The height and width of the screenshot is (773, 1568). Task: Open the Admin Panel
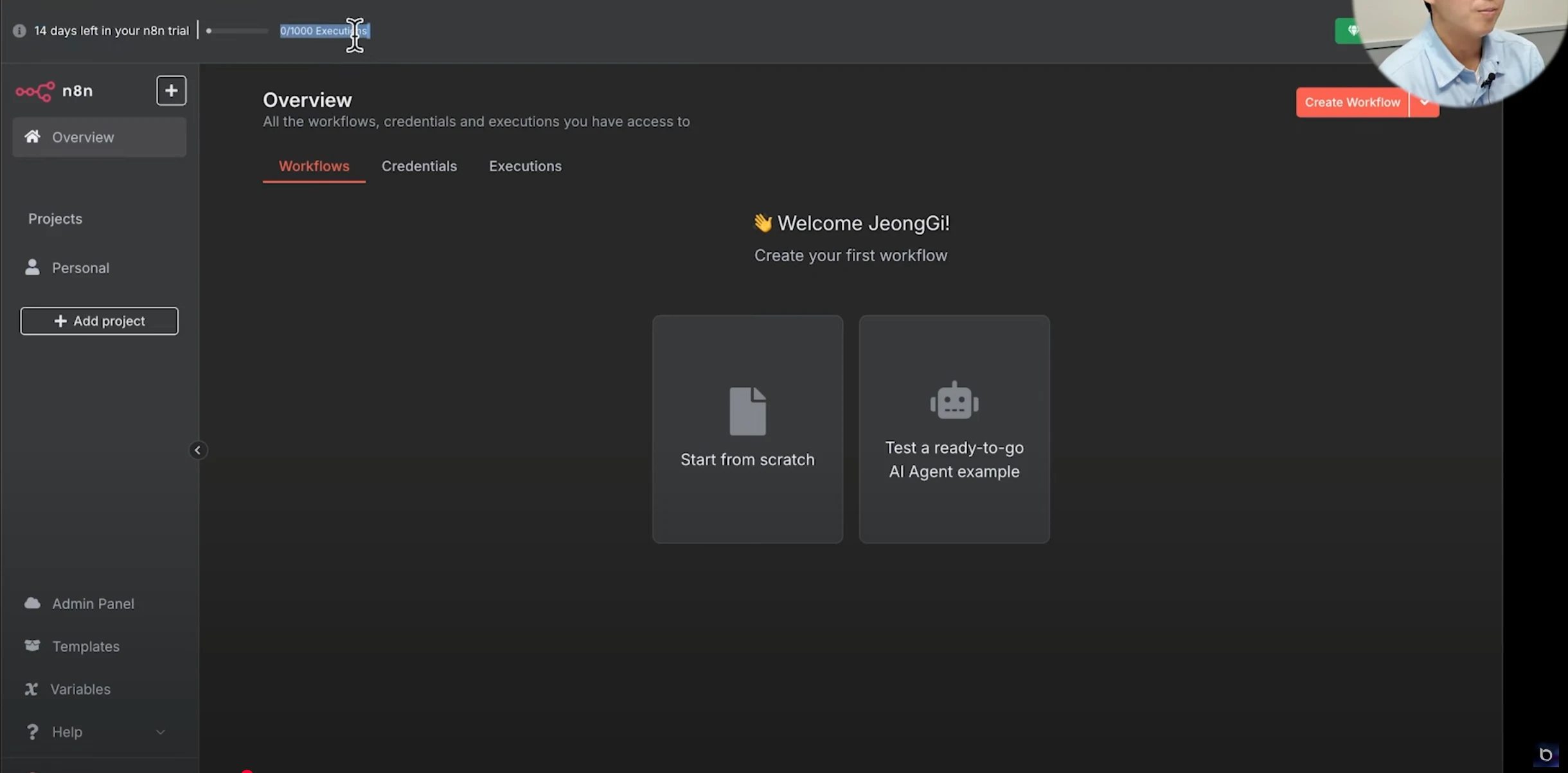[99, 603]
